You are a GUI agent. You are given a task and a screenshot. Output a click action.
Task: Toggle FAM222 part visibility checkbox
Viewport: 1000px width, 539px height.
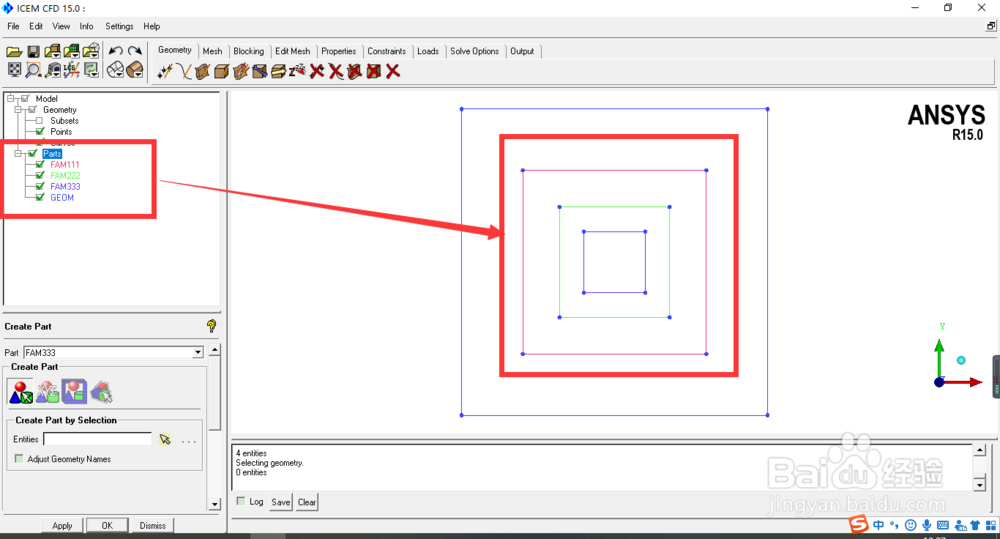pos(40,175)
